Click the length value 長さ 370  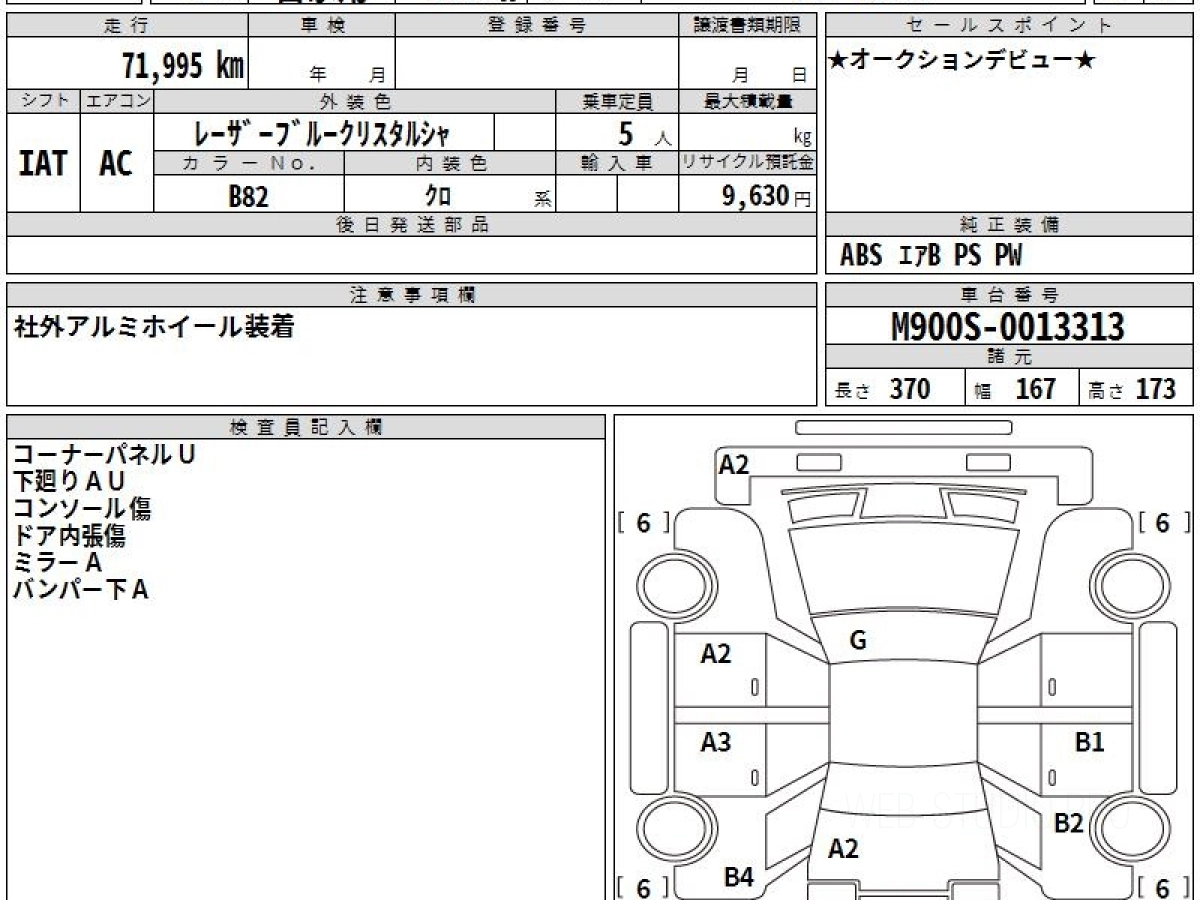pos(883,389)
